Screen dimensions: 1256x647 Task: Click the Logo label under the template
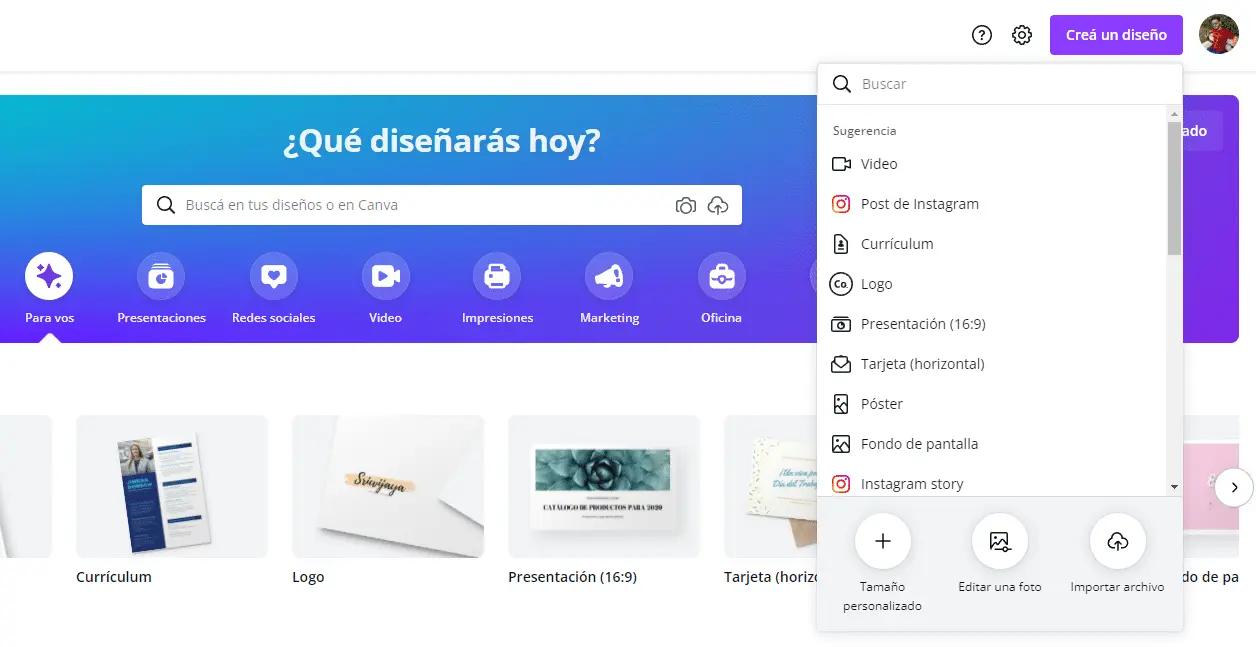click(x=308, y=577)
